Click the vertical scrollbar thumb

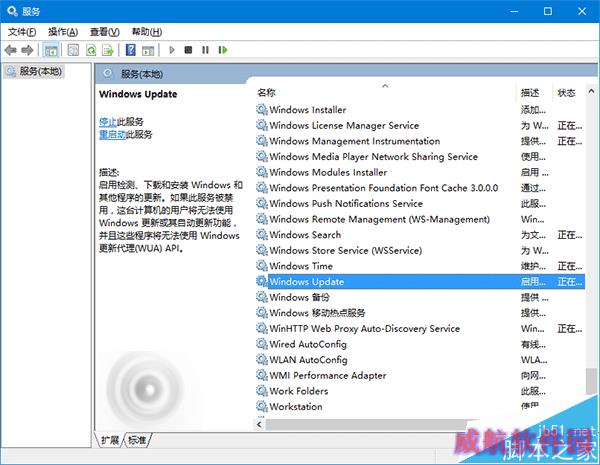click(x=591, y=381)
